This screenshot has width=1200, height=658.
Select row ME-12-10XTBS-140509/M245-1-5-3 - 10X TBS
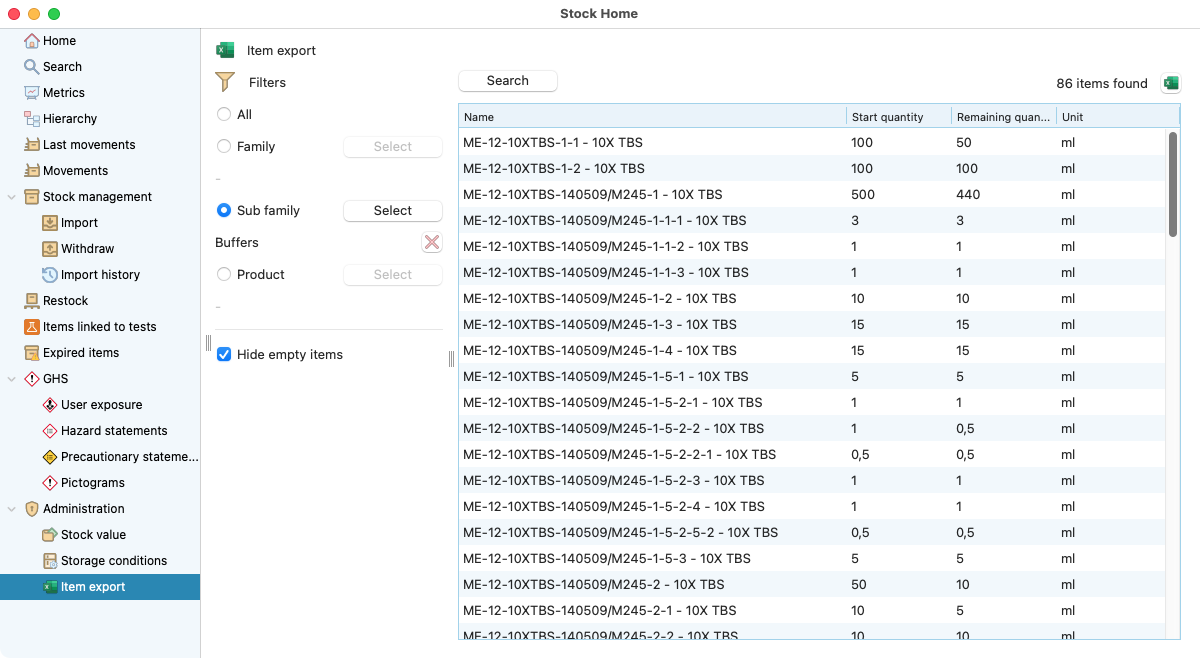tap(812, 559)
